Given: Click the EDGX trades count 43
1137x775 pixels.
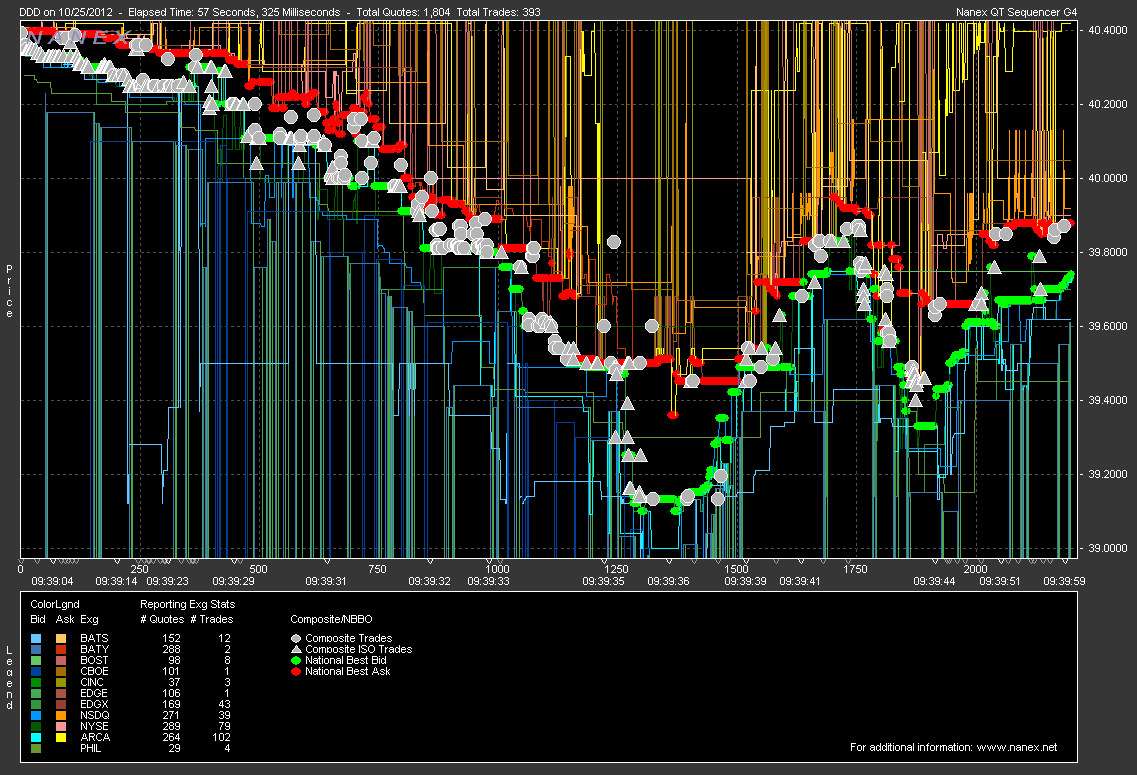Looking at the screenshot, I should pos(224,705).
